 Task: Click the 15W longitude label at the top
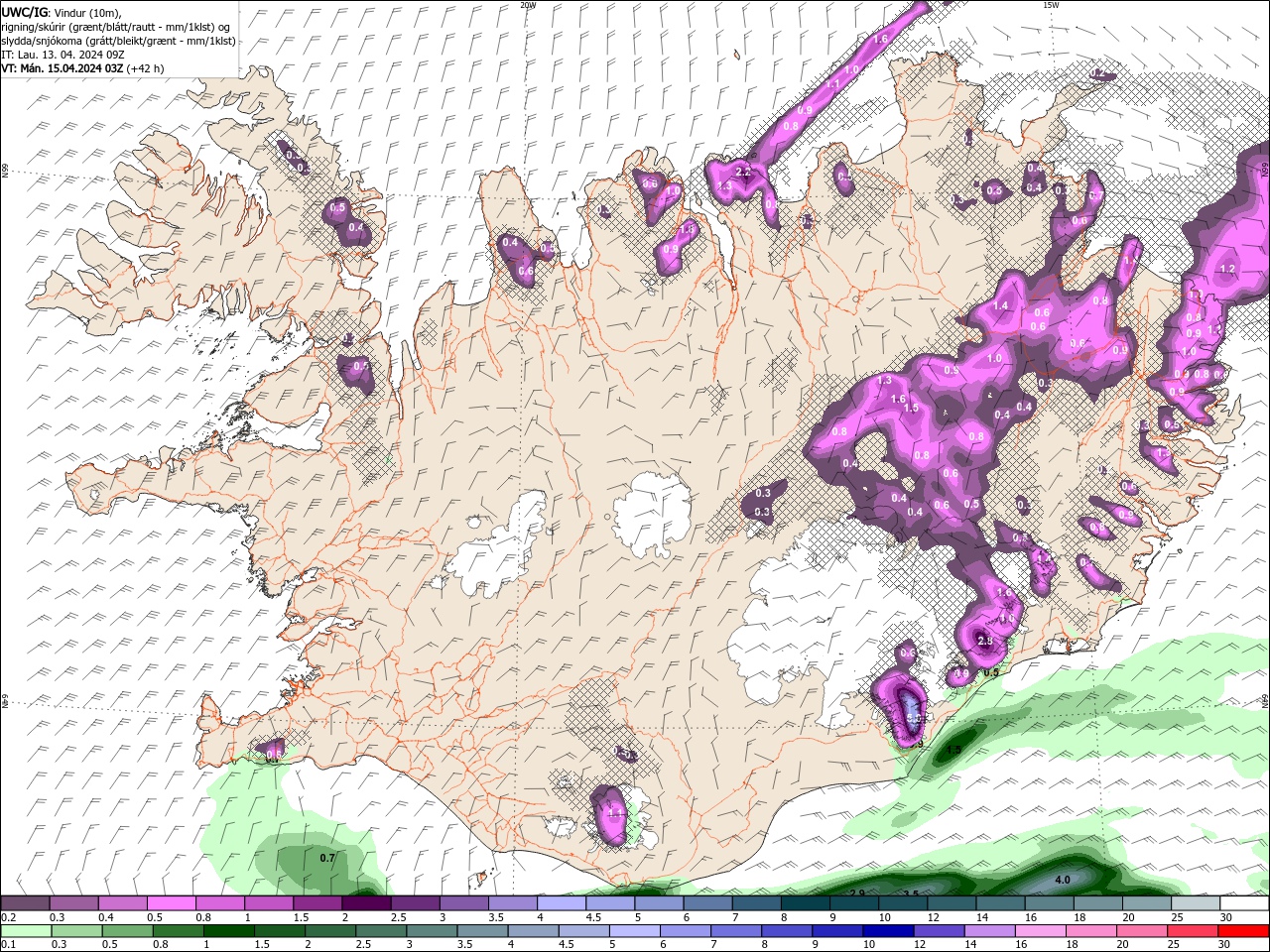(x=1051, y=5)
